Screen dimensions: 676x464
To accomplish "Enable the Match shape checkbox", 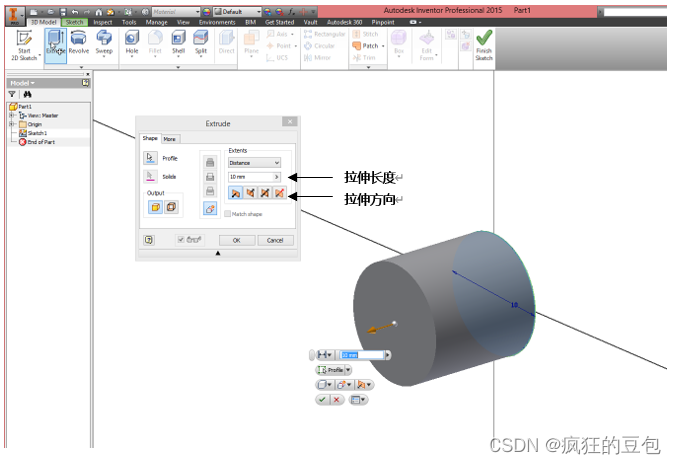I will tap(228, 213).
